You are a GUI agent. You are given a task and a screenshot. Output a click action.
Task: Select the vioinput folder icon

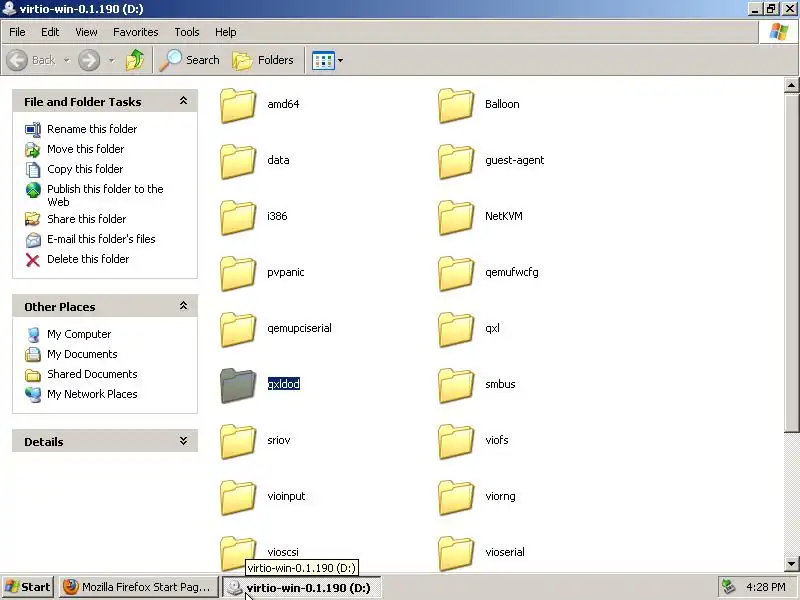238,498
